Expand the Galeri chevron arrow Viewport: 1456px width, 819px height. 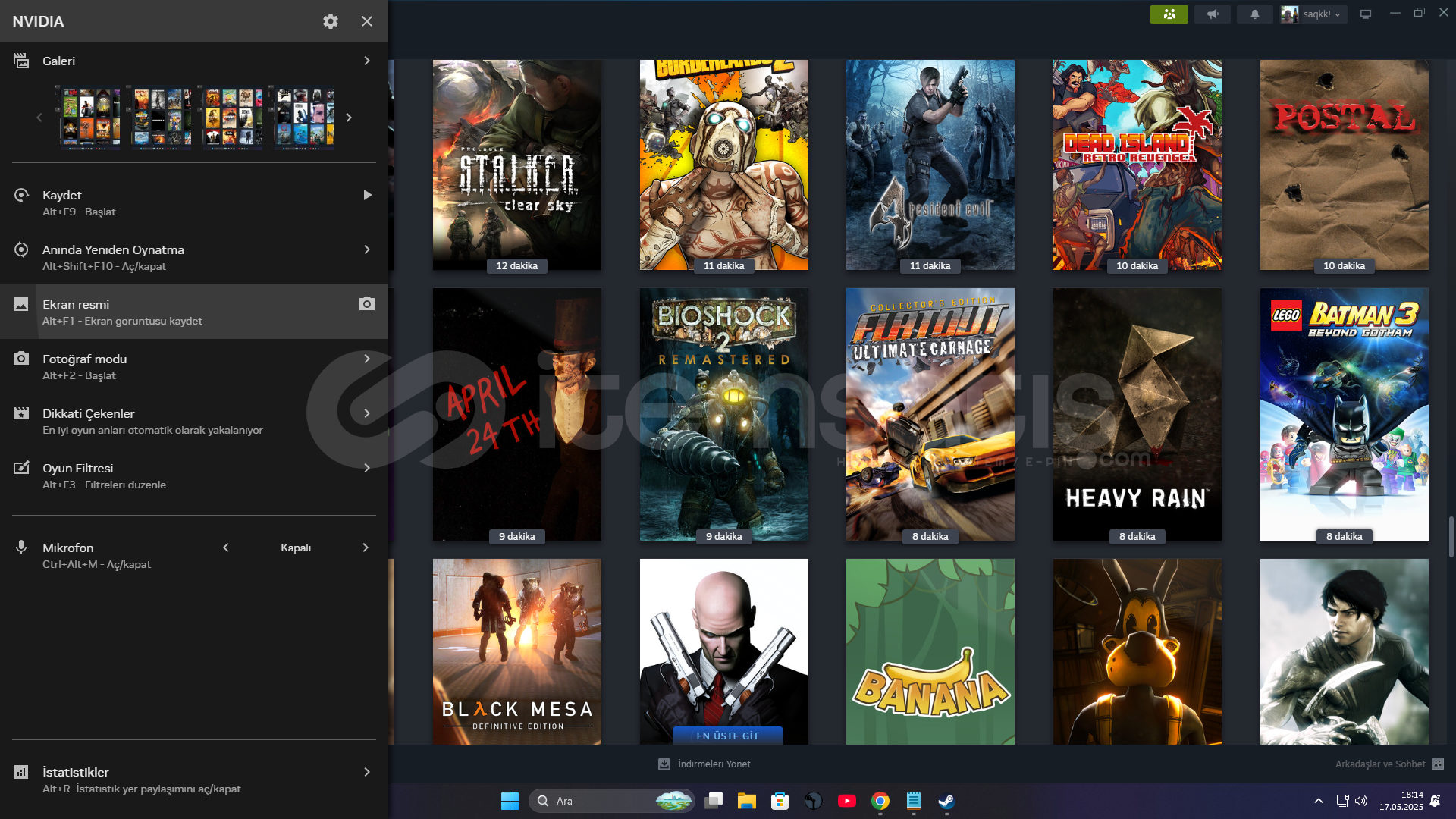pos(367,61)
